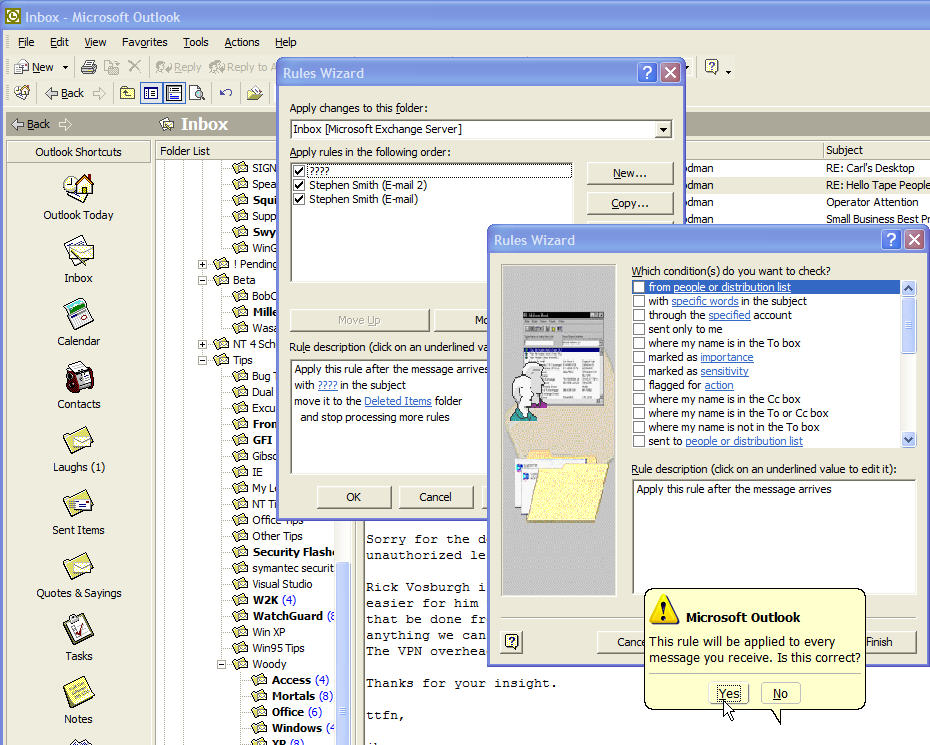The image size is (930, 745).
Task: Check 'sent only to me' condition
Action: point(638,329)
